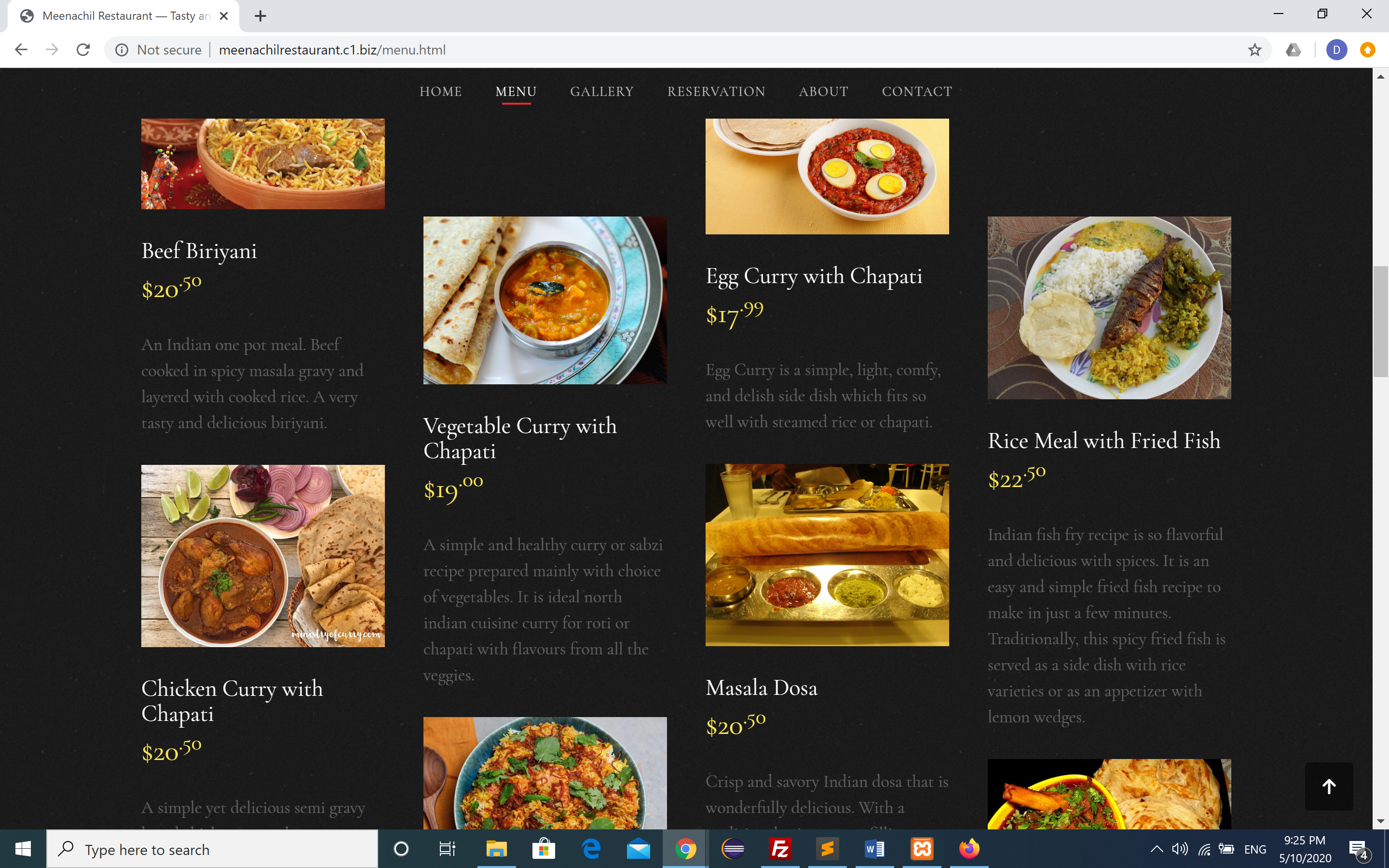Viewport: 1389px width, 868px height.
Task: Click the scrollbar up arrow
Action: pos(1380,76)
